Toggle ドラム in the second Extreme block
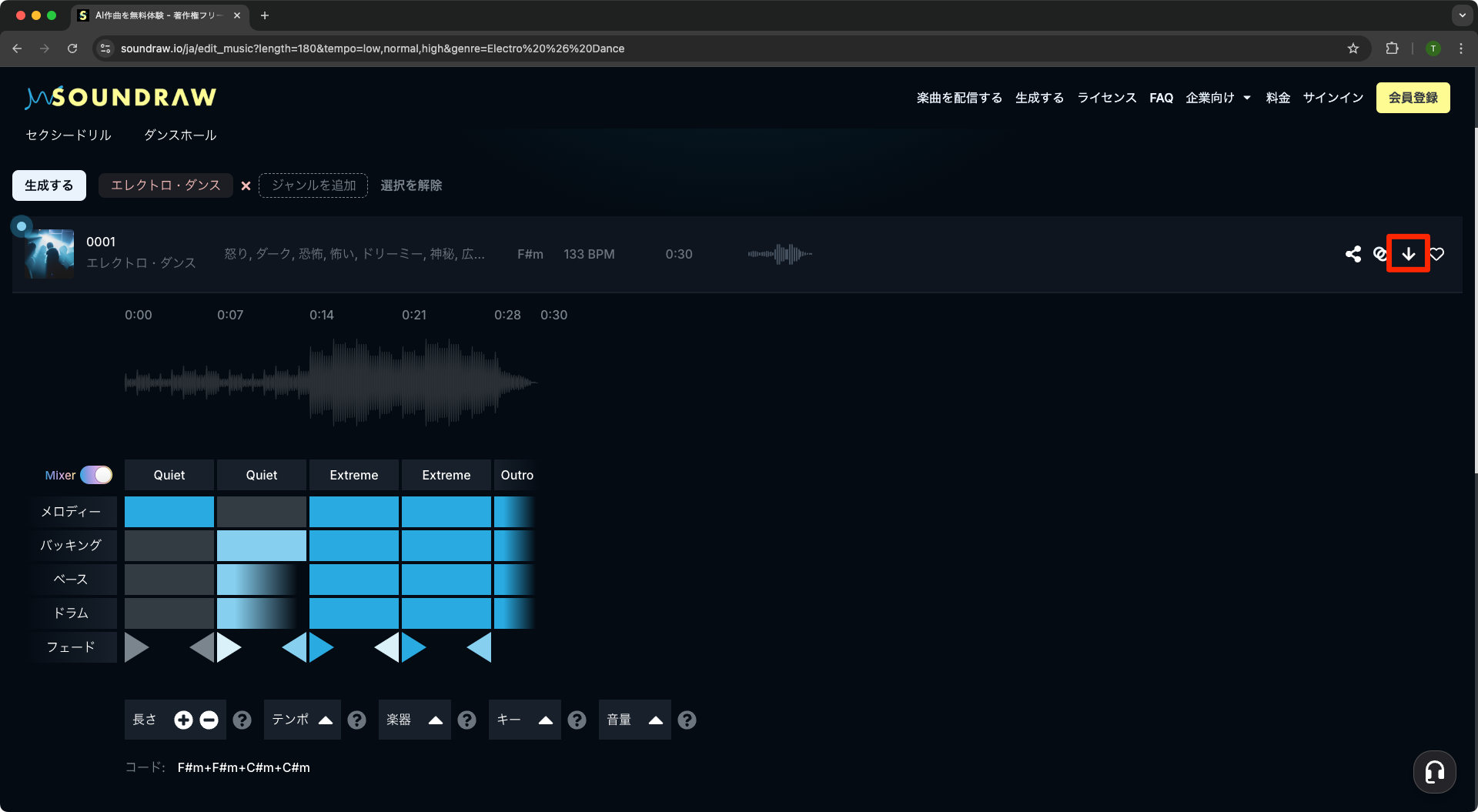Screen dimensions: 1478x812 click(446, 613)
